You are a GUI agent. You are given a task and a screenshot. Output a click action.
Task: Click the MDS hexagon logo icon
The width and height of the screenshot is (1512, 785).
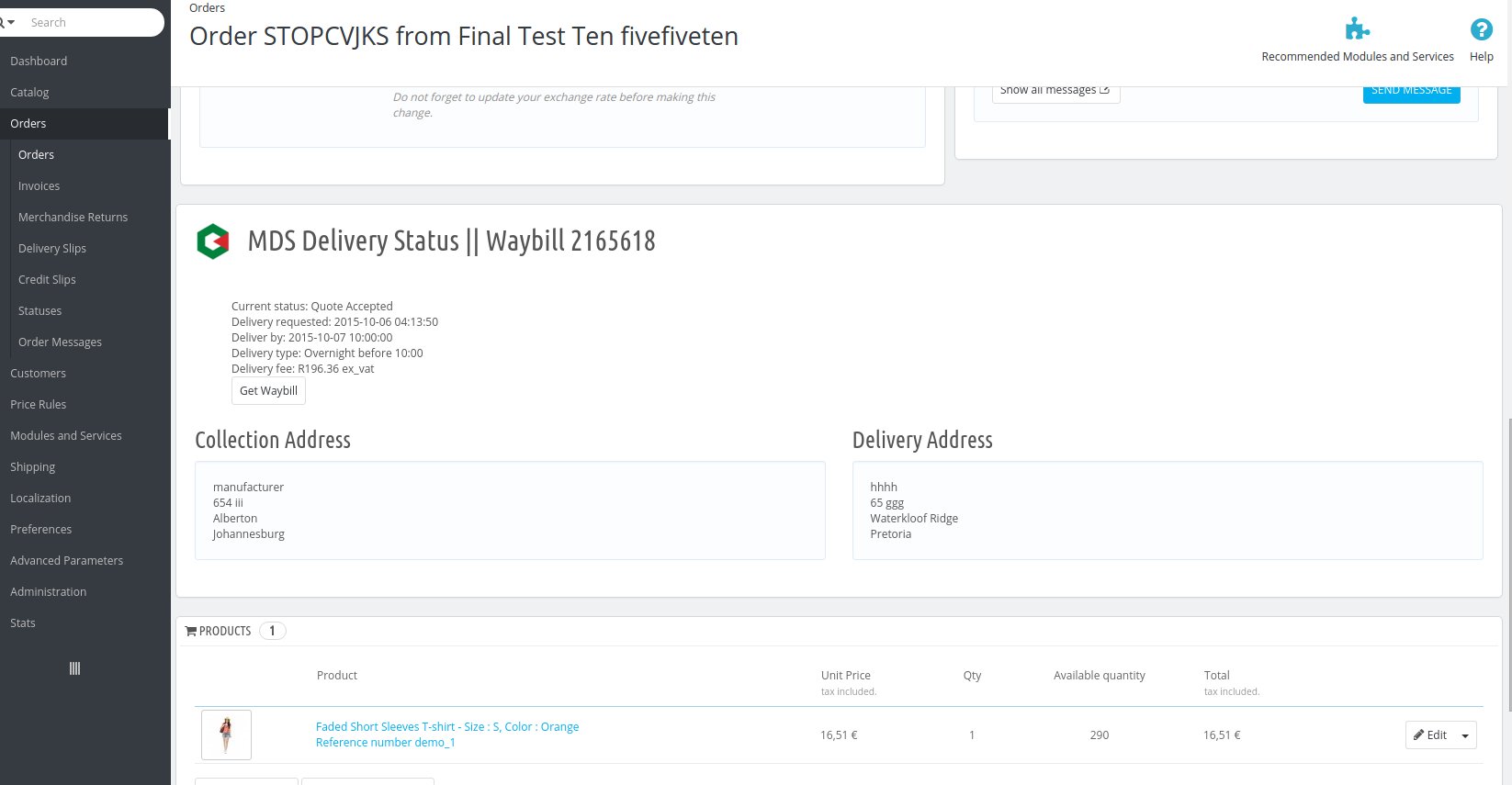213,241
